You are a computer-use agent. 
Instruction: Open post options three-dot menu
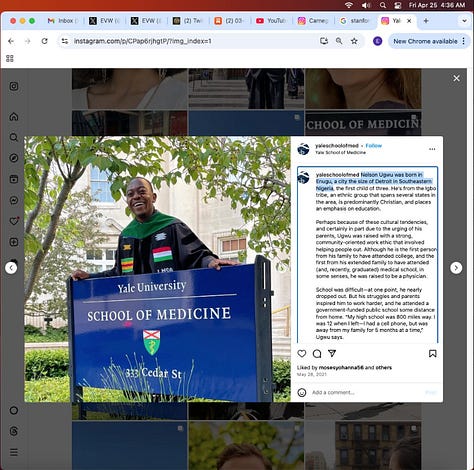pyautogui.click(x=432, y=149)
